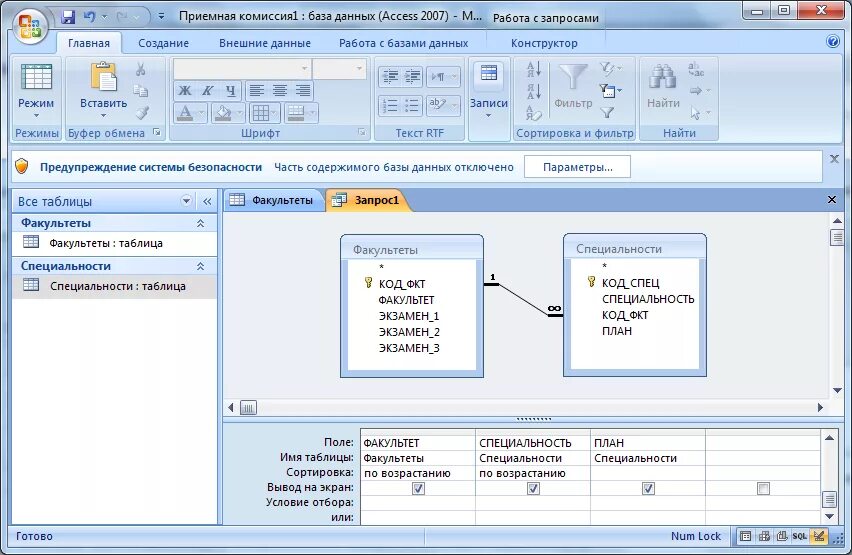Click the diagram vertical scrollbar thumb

coord(837,237)
